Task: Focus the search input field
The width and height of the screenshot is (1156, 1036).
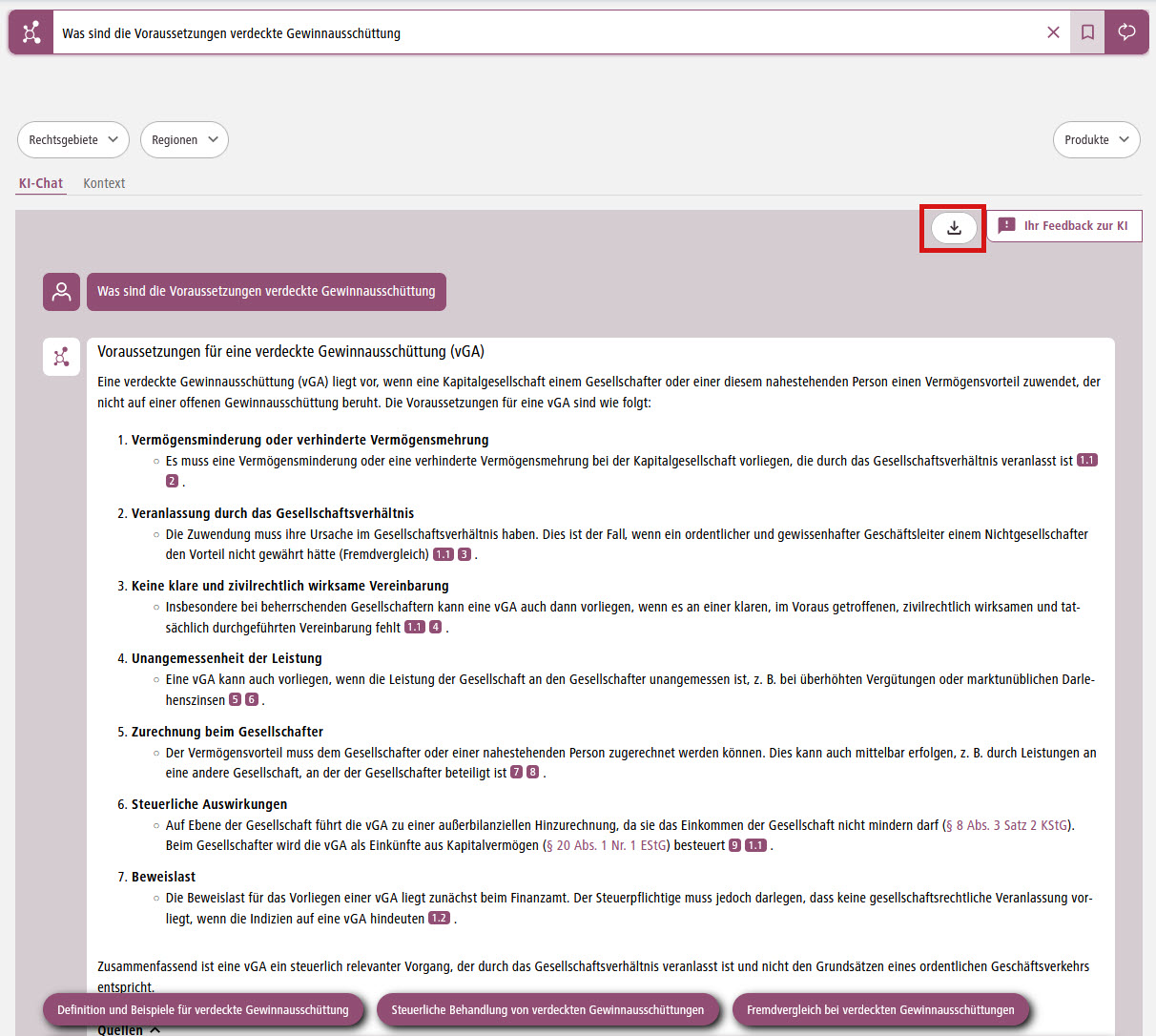Action: (544, 32)
